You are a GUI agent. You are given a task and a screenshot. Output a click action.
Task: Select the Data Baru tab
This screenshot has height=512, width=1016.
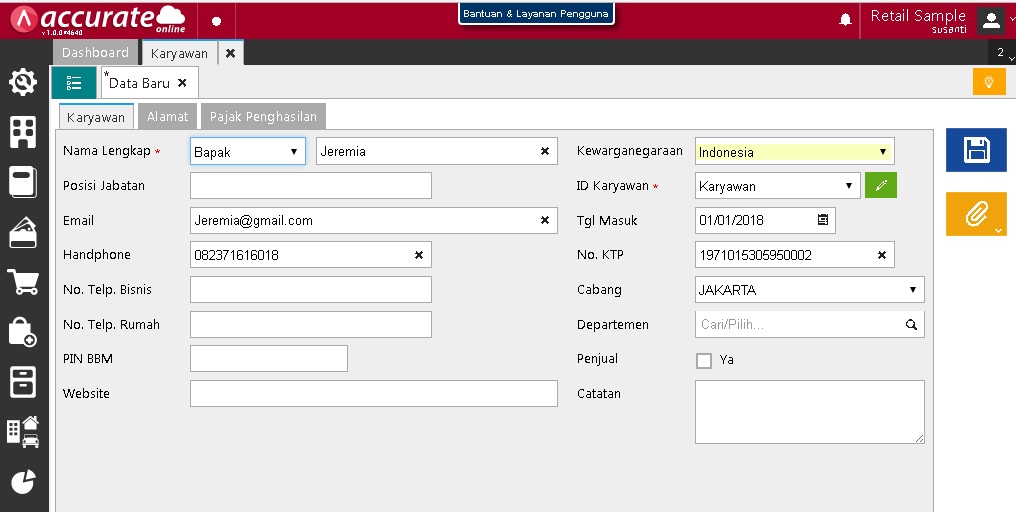139,83
